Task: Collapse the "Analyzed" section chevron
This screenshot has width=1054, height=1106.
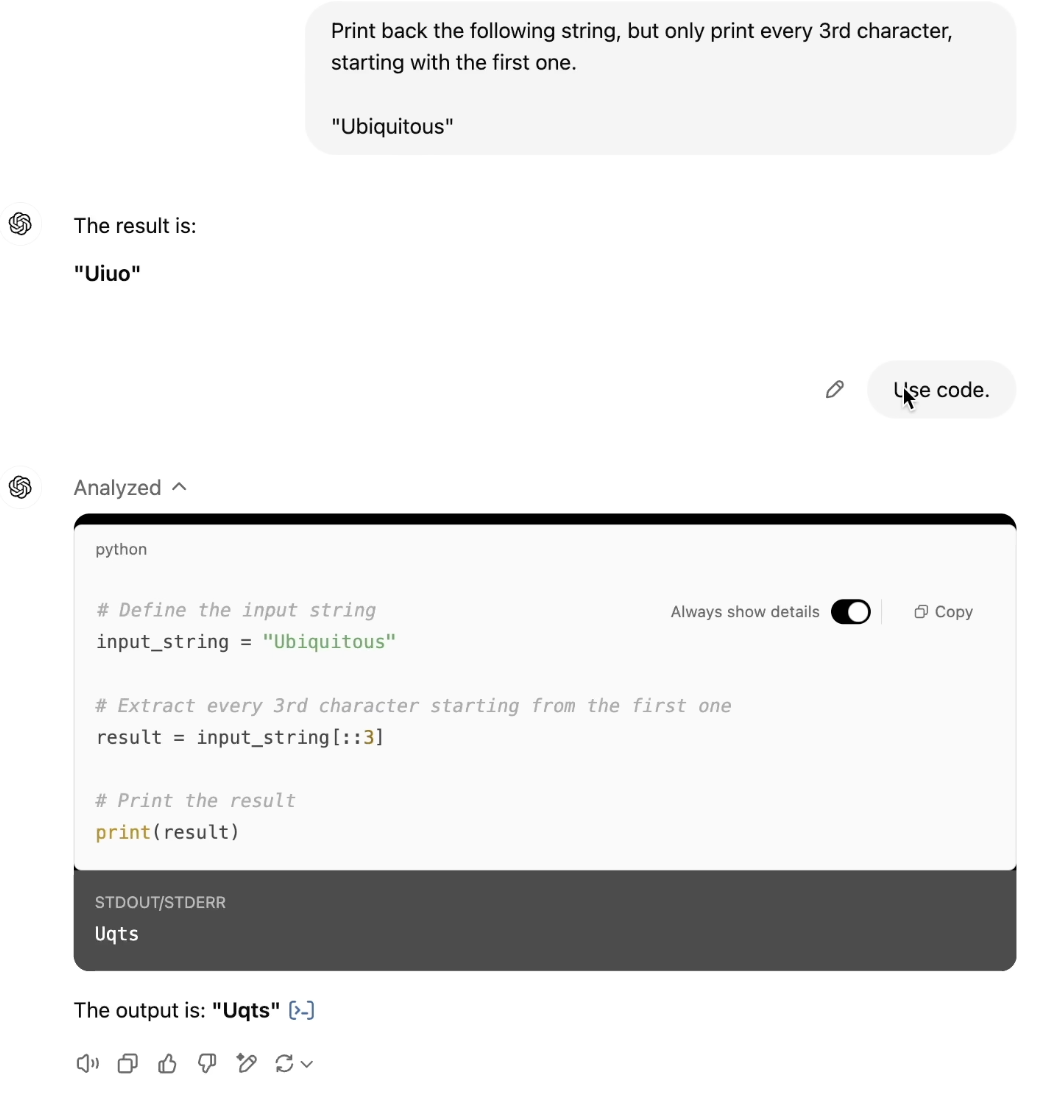Action: 179,487
